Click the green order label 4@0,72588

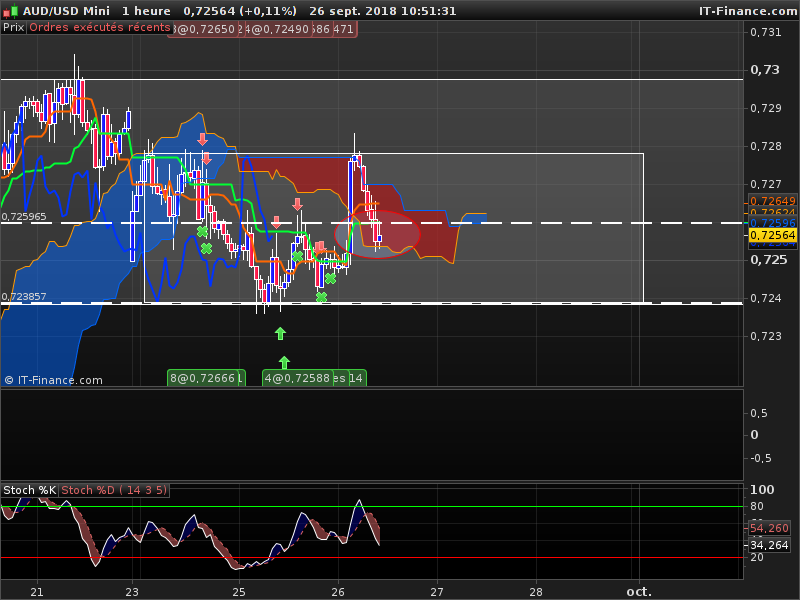point(297,378)
